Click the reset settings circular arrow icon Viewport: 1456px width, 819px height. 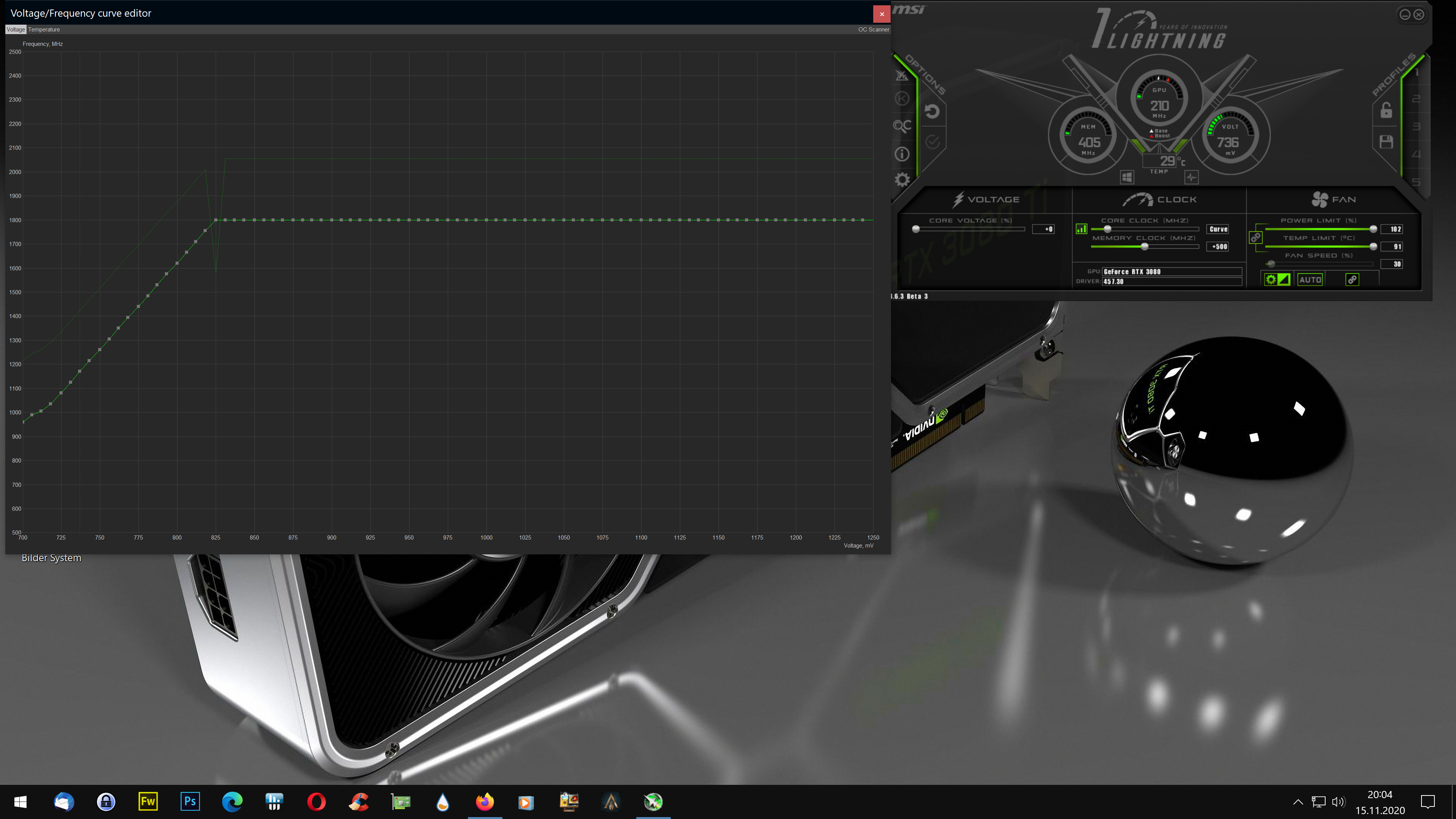[x=932, y=111]
